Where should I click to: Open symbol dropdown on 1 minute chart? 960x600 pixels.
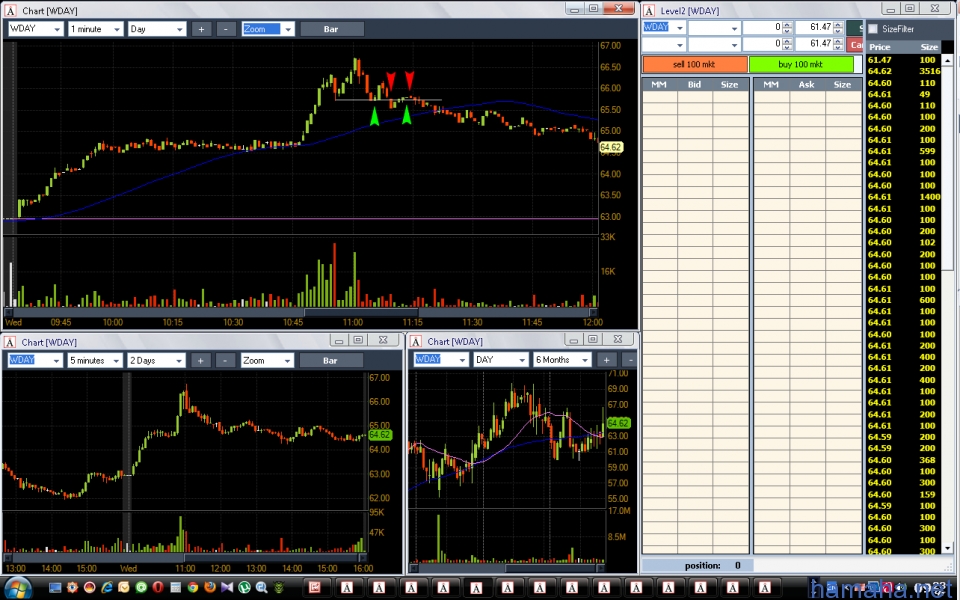[x=57, y=29]
